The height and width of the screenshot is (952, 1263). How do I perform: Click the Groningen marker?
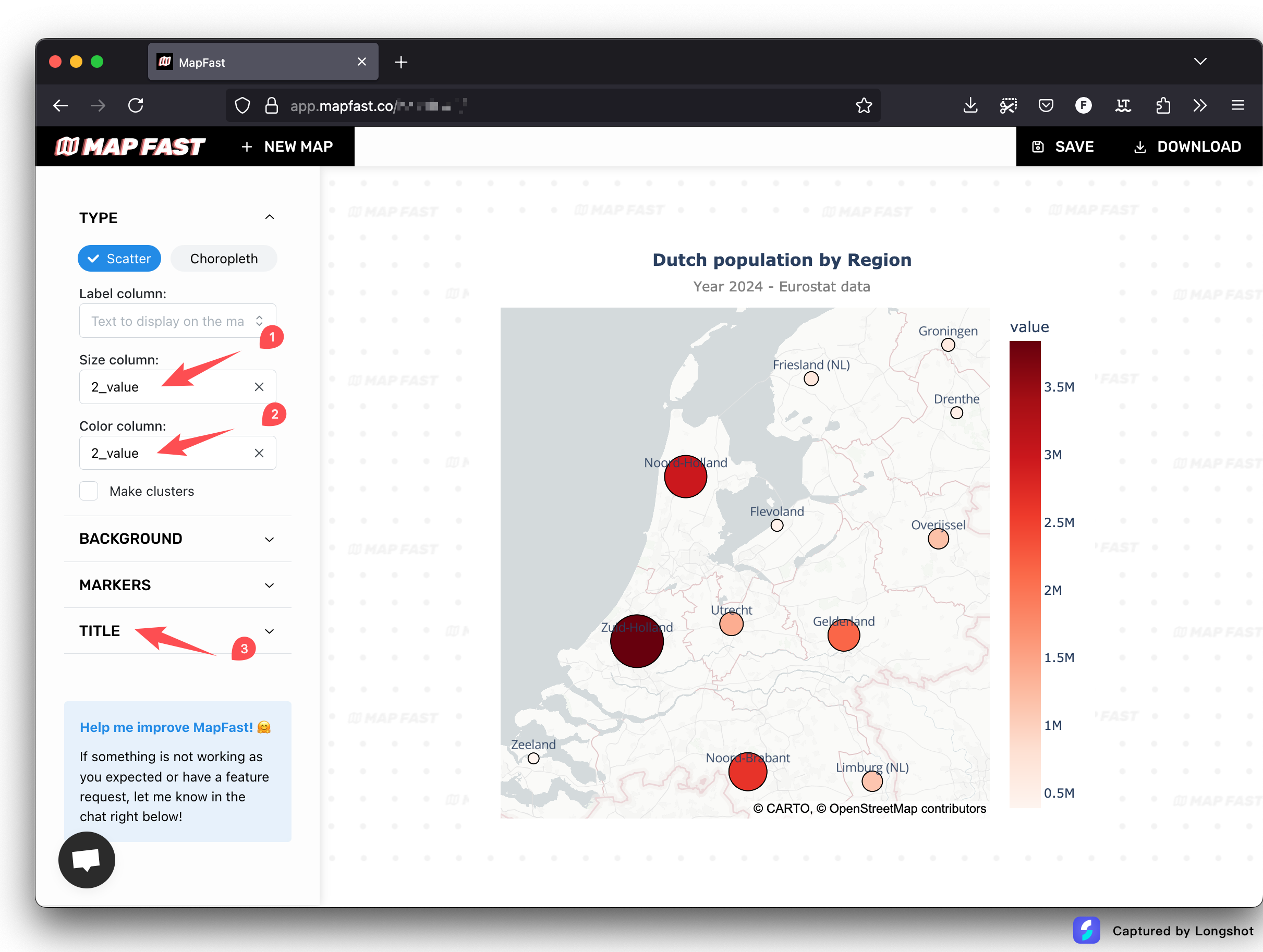click(949, 345)
